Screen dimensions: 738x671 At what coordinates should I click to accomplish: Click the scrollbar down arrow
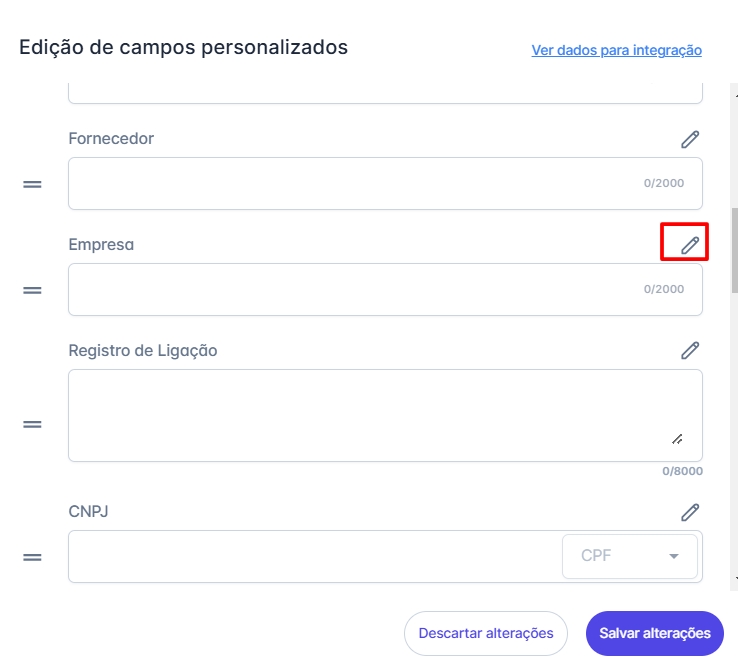pyautogui.click(x=732, y=579)
